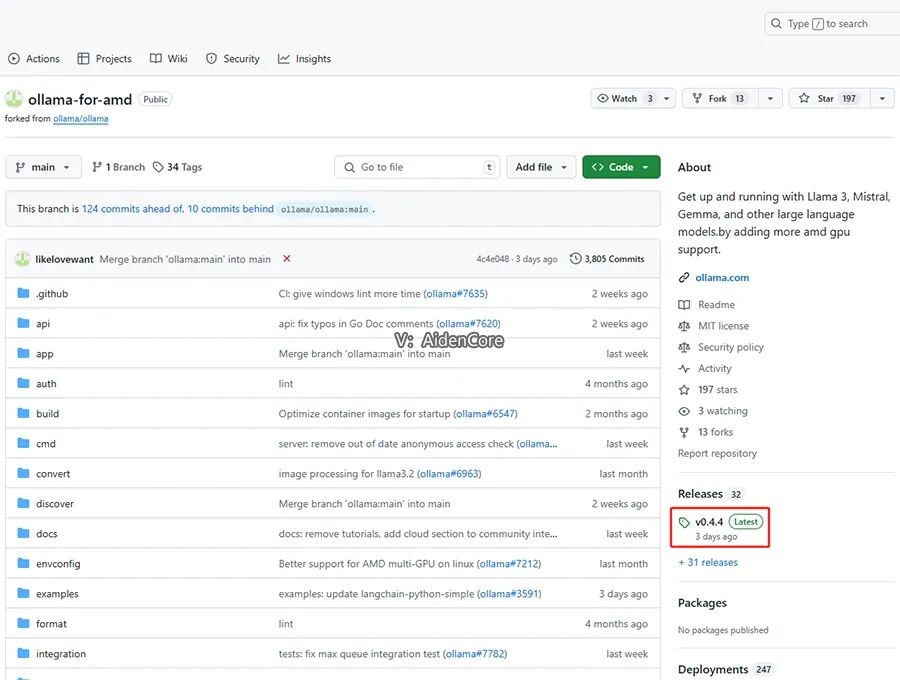The image size is (900, 680).
Task: View the 34 Tags link
Action: [177, 167]
